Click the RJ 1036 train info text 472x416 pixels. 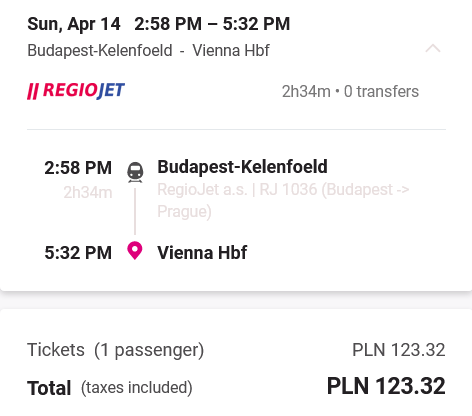[283, 200]
